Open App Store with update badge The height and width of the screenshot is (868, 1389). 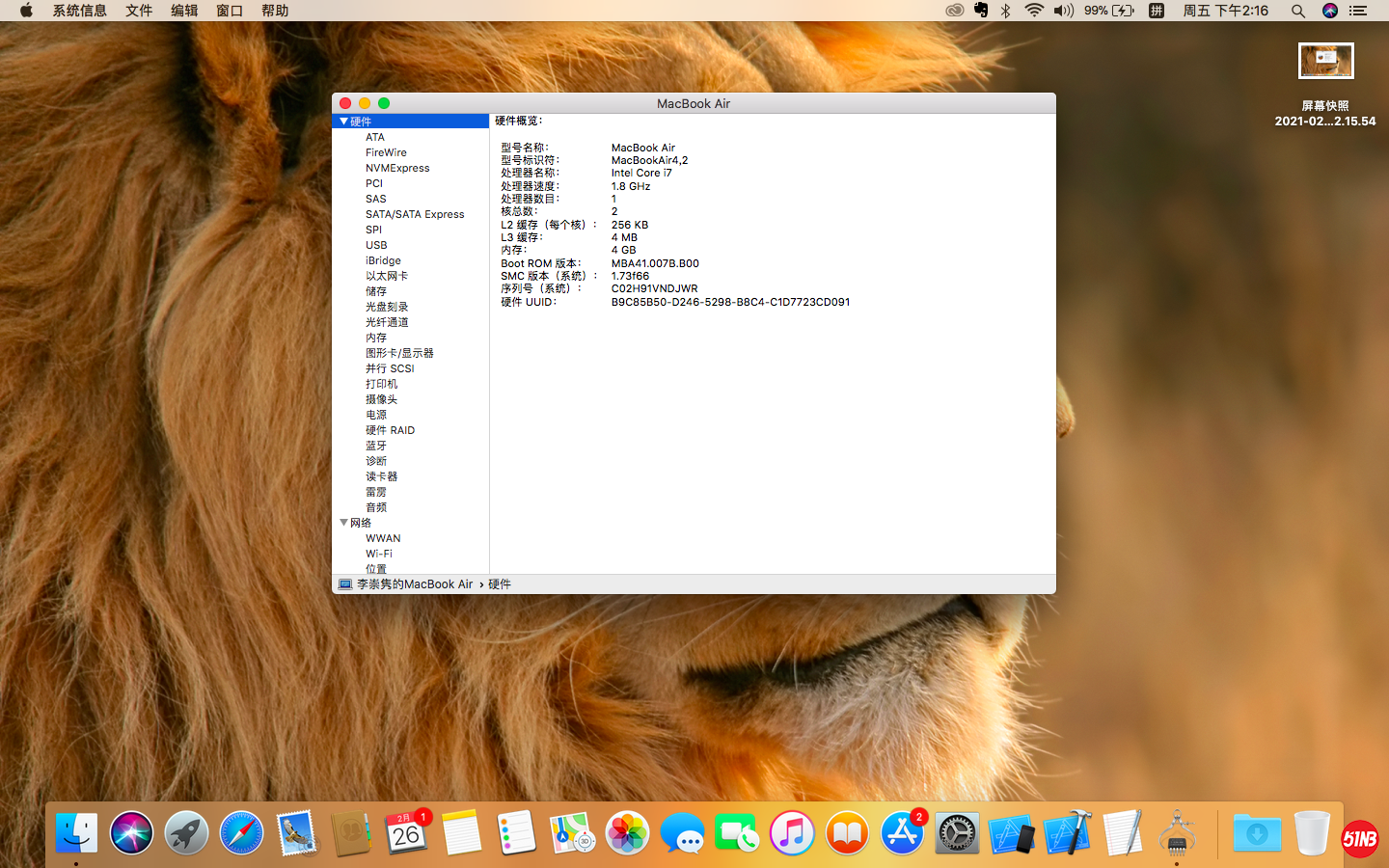[x=903, y=833]
